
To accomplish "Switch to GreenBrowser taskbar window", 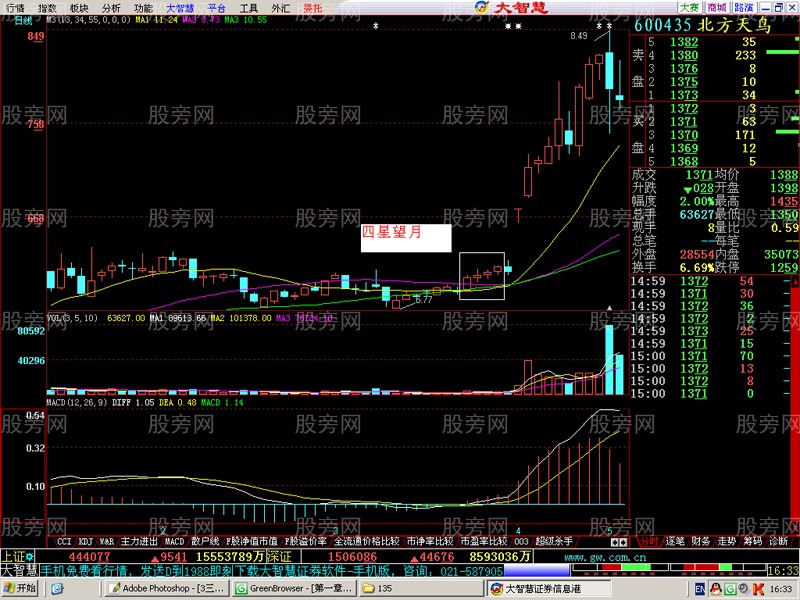I will 294,588.
